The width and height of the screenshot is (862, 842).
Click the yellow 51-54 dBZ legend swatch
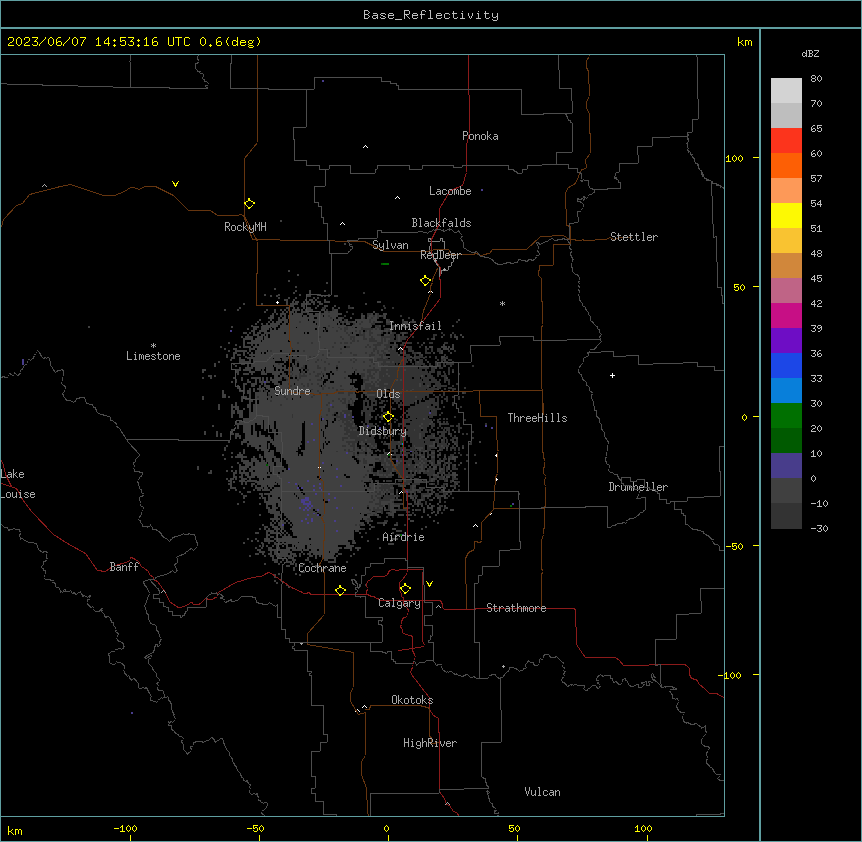(786, 215)
